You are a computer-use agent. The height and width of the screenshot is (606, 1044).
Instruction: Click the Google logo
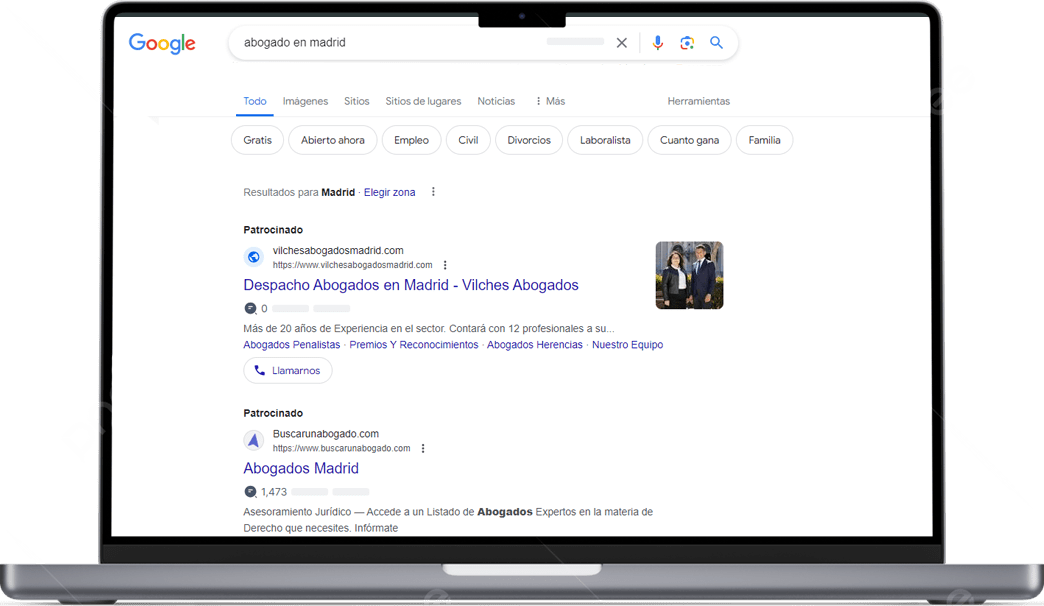pos(162,43)
